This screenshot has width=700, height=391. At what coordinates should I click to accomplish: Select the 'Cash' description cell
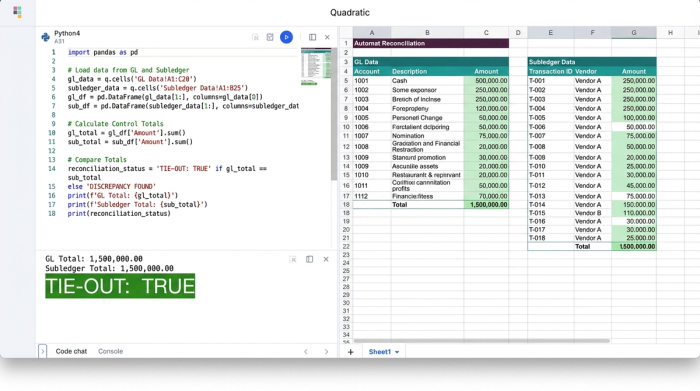[x=427, y=81]
